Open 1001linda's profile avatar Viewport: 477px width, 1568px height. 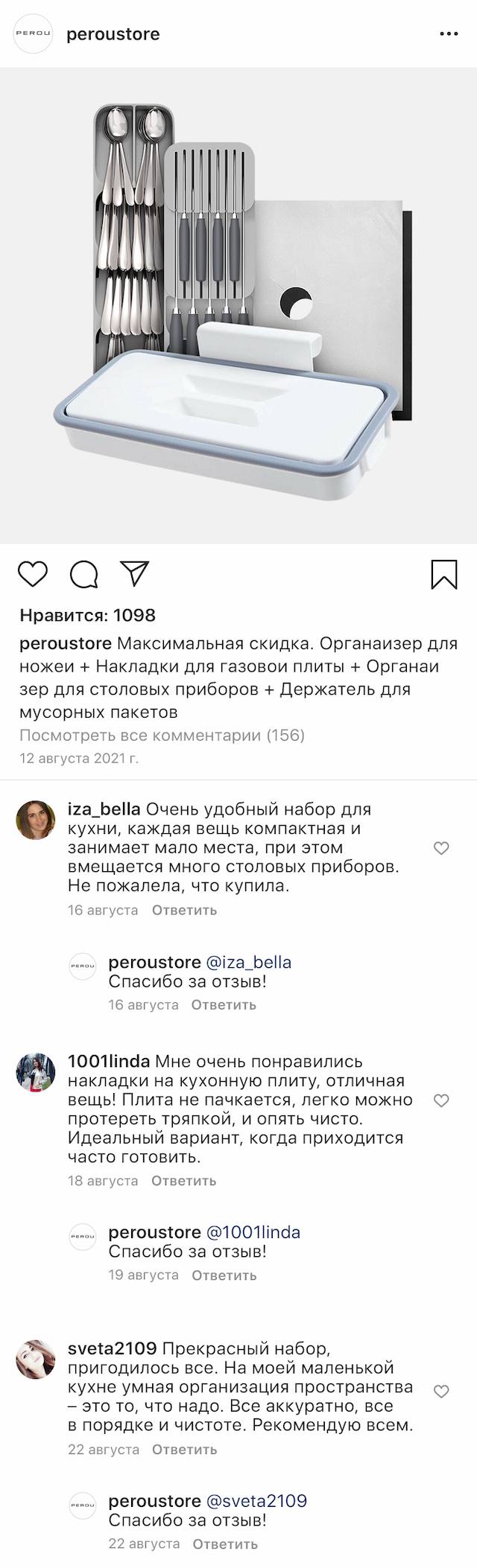click(36, 1073)
